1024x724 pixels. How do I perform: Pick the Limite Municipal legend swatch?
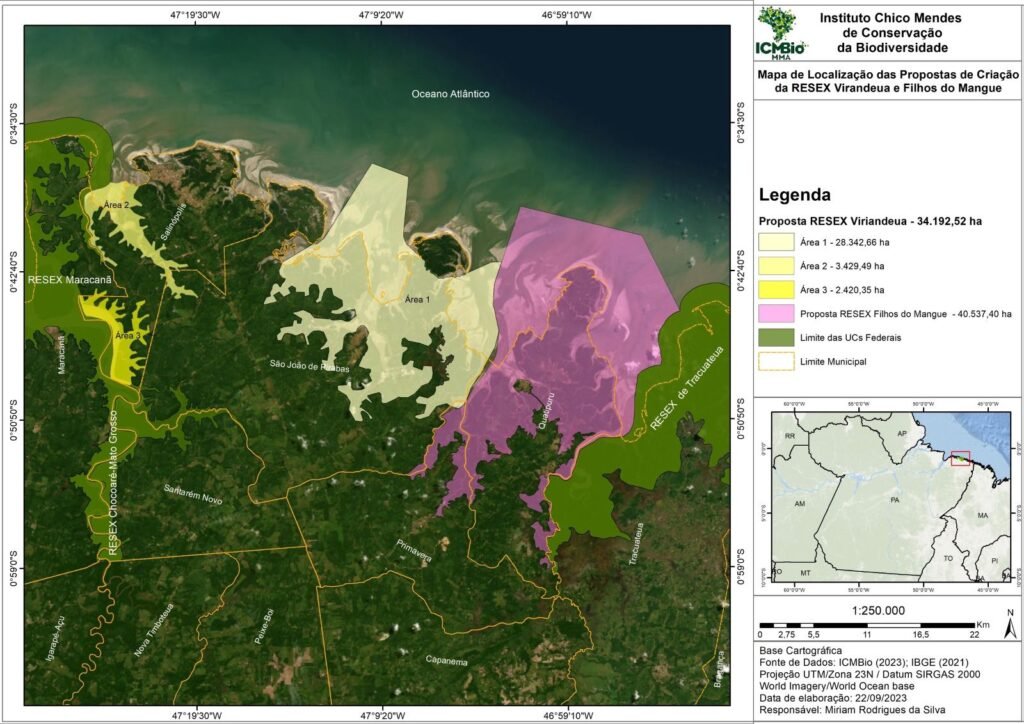[776, 362]
